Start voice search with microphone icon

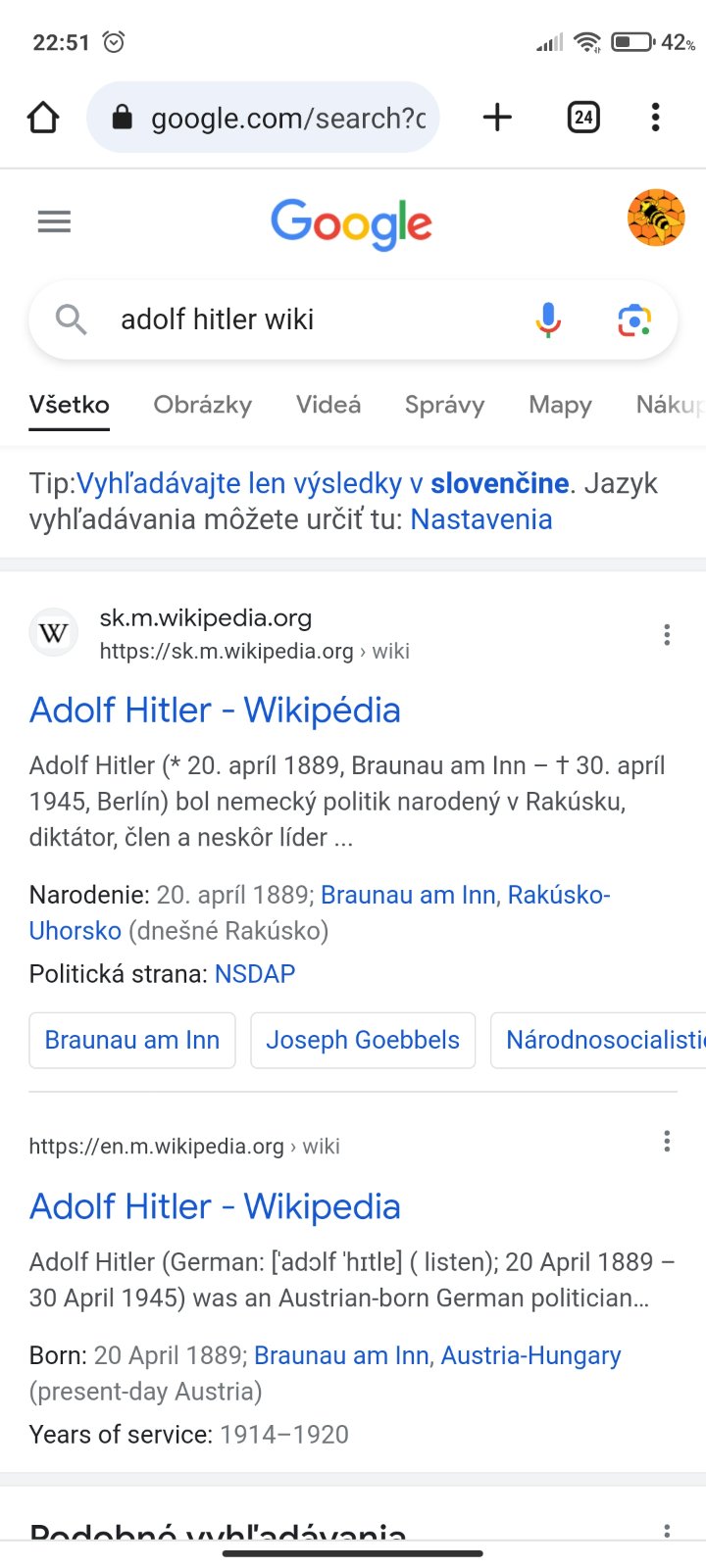548,319
